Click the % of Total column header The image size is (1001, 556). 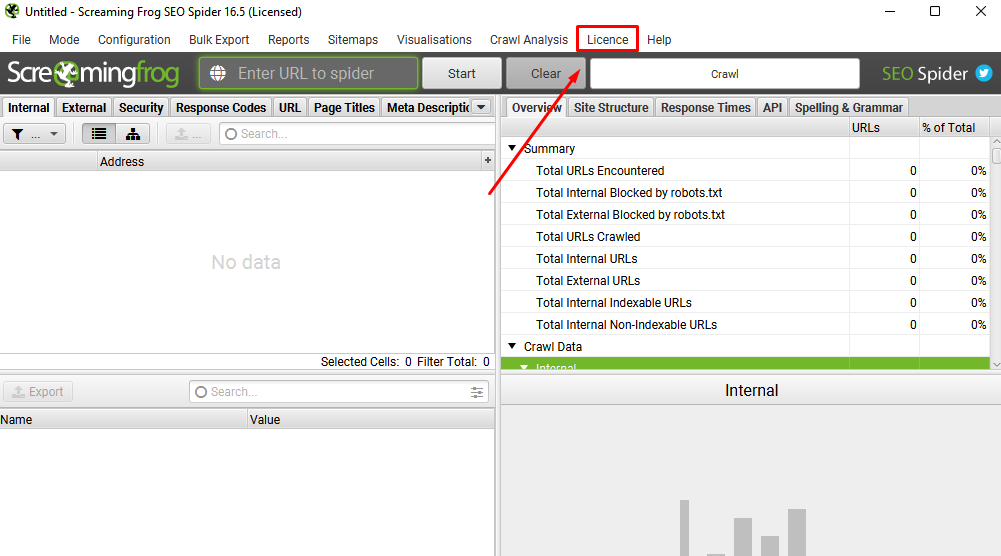click(954, 128)
